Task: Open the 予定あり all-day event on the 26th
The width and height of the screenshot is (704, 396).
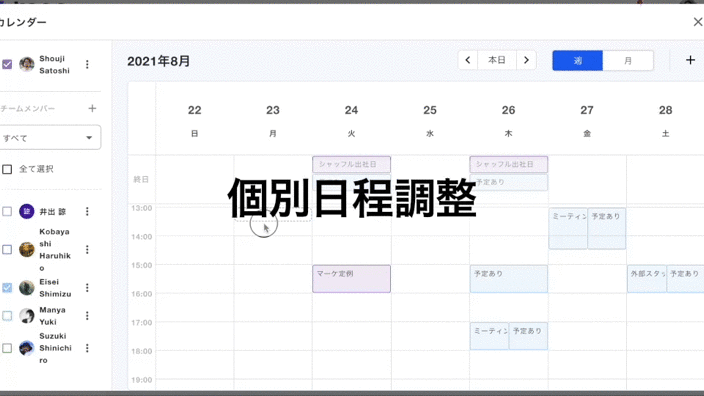Action: point(509,182)
